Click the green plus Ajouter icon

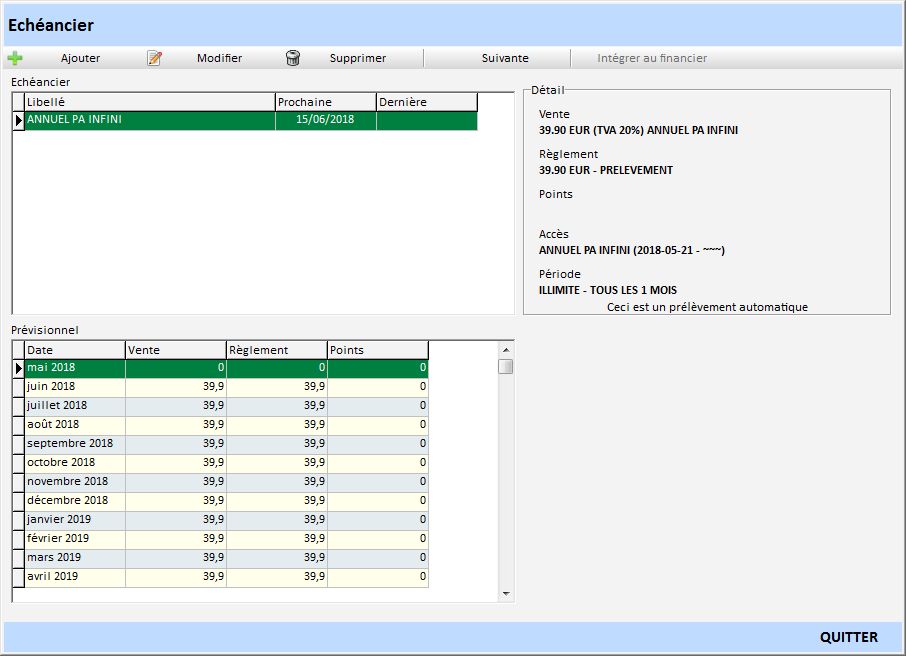(15, 58)
